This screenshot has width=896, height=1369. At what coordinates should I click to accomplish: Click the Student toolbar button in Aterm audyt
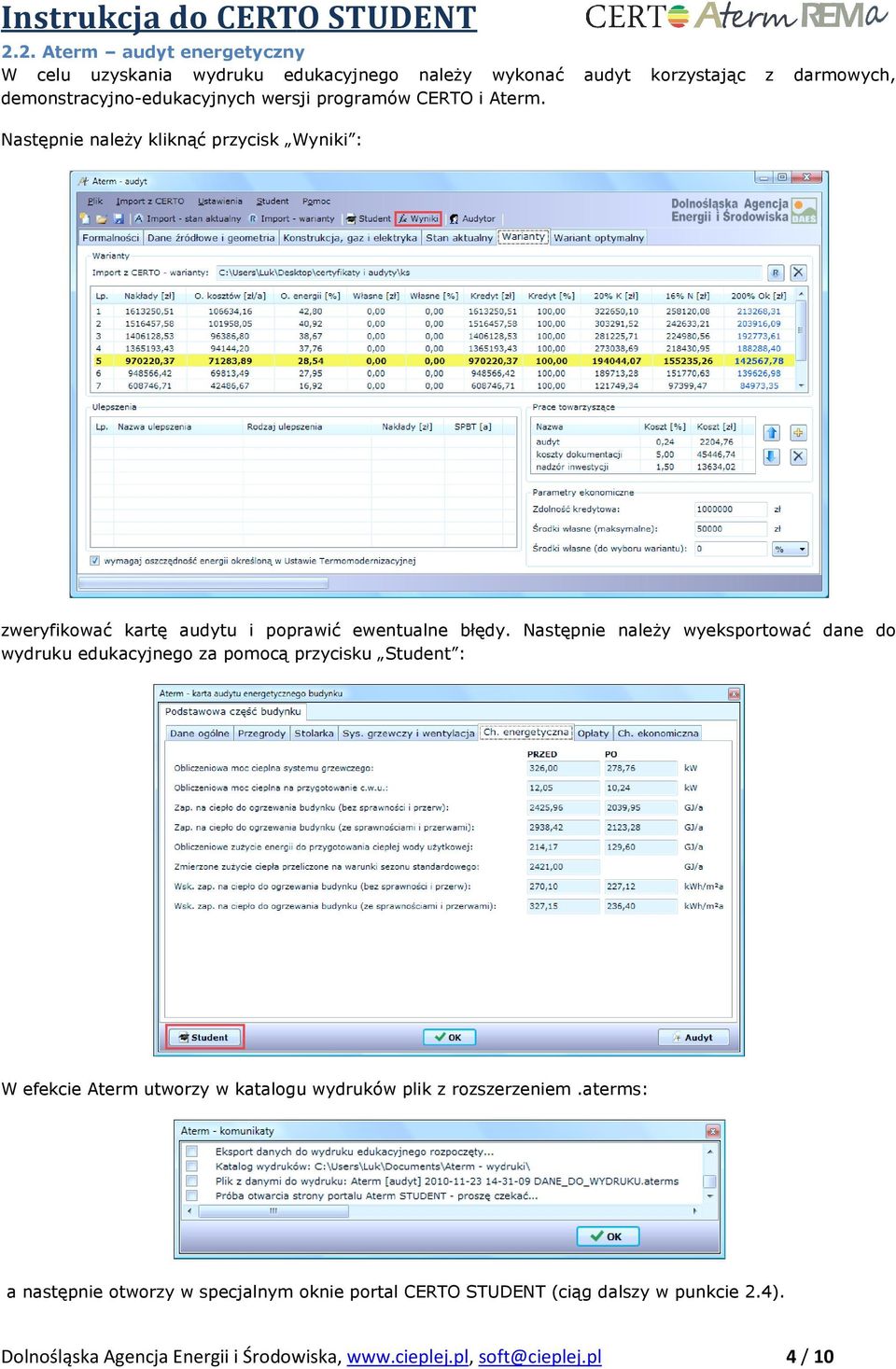368,218
